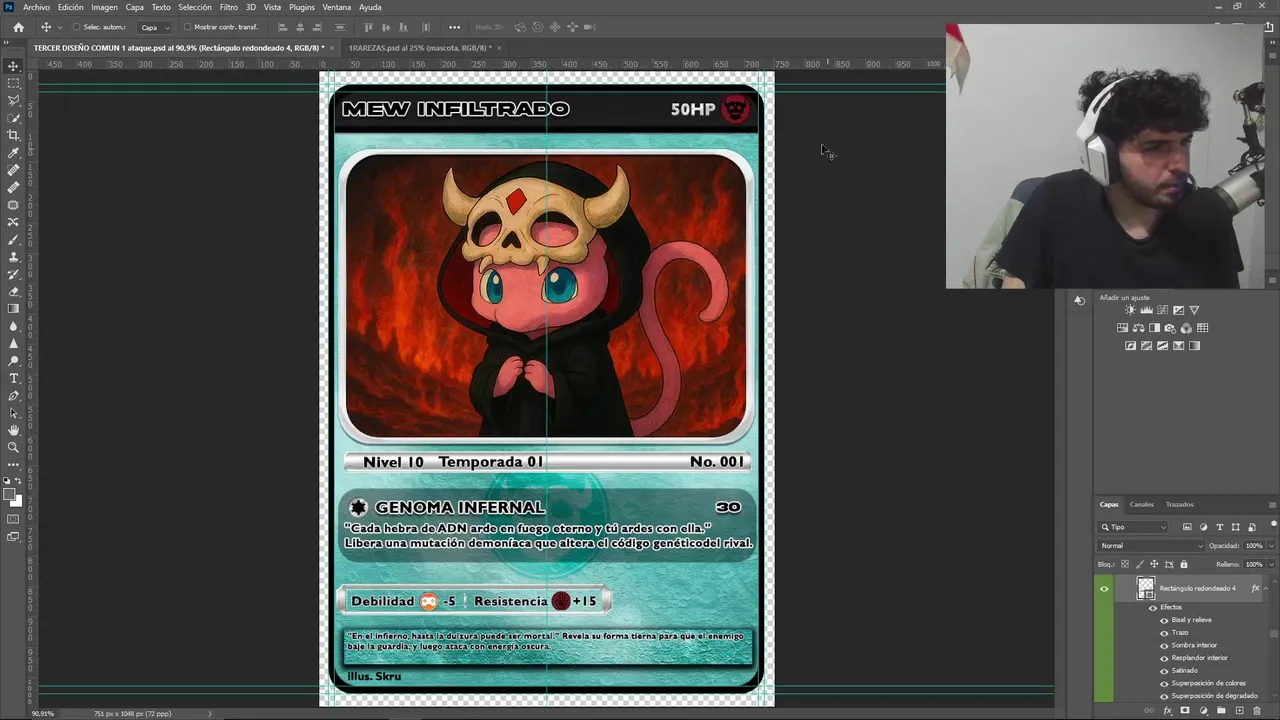The image size is (1280, 720).
Task: Add Levels adjustment layer
Action: [1146, 310]
